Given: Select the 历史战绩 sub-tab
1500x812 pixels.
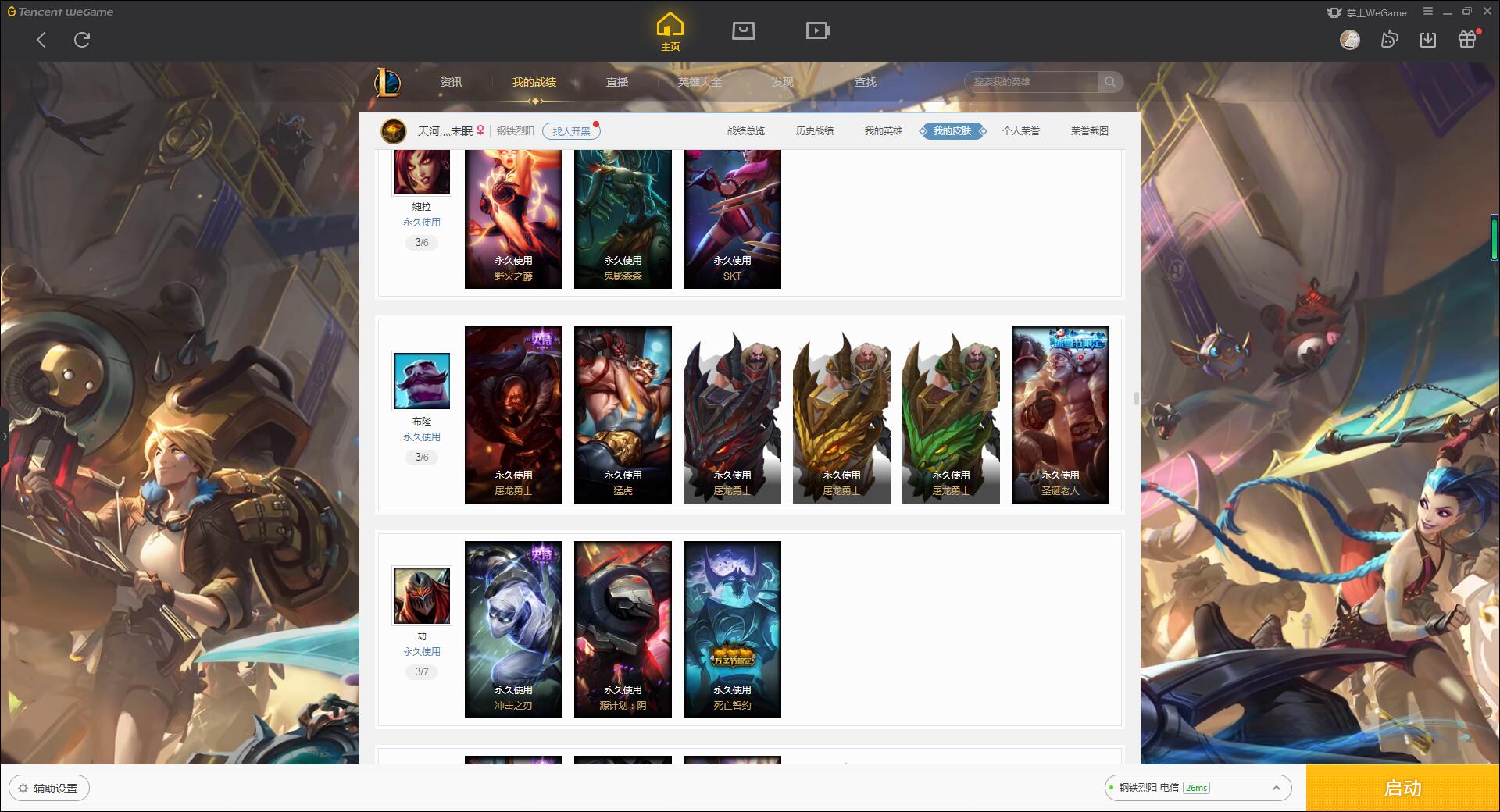Looking at the screenshot, I should coord(815,131).
